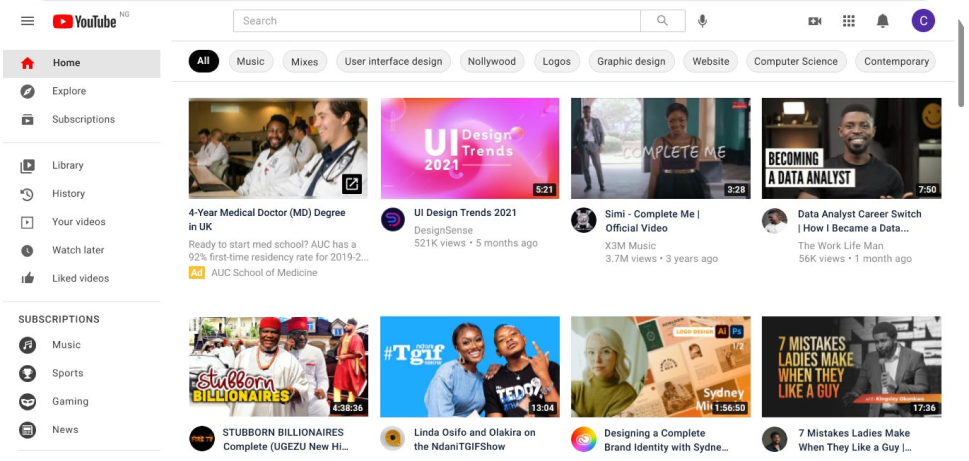Open the hamburger guide menu
The width and height of the screenshot is (969, 461).
tap(27, 21)
